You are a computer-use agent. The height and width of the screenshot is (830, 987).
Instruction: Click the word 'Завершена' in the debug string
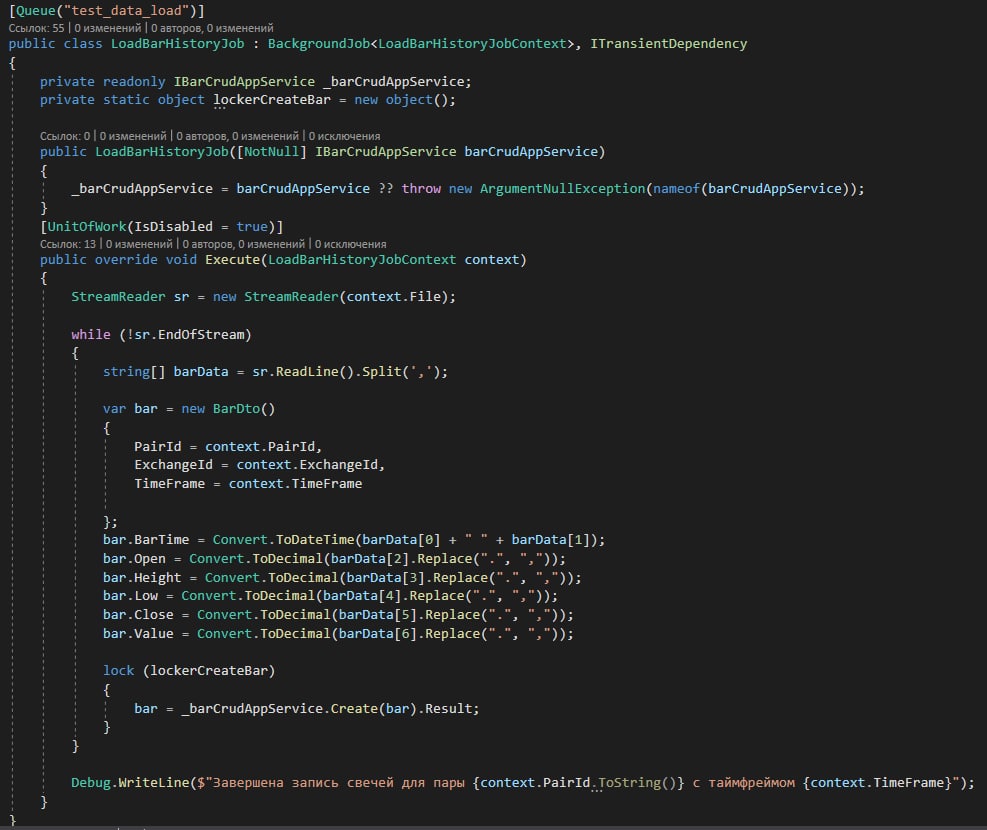tap(248, 782)
